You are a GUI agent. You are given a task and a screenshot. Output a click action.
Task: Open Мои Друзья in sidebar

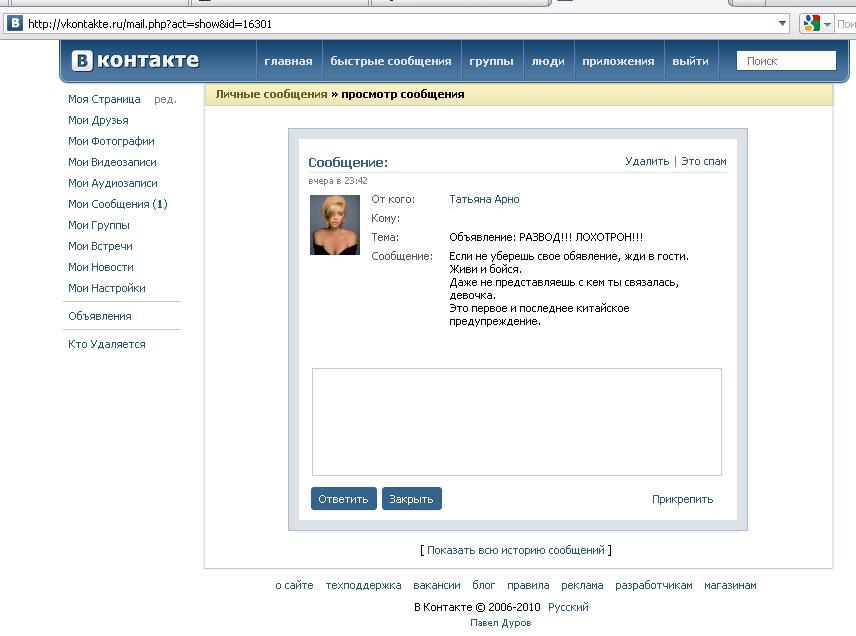pyautogui.click(x=98, y=120)
